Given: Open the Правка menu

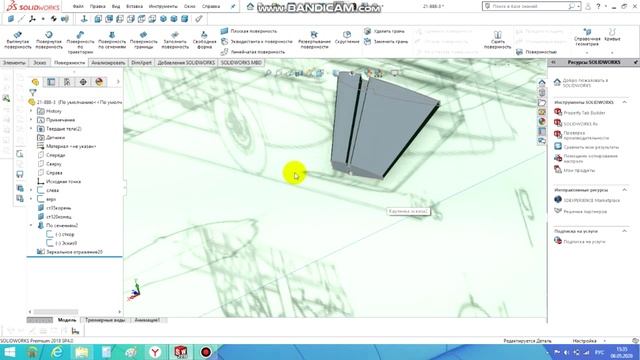Looking at the screenshot, I should coord(98,7).
